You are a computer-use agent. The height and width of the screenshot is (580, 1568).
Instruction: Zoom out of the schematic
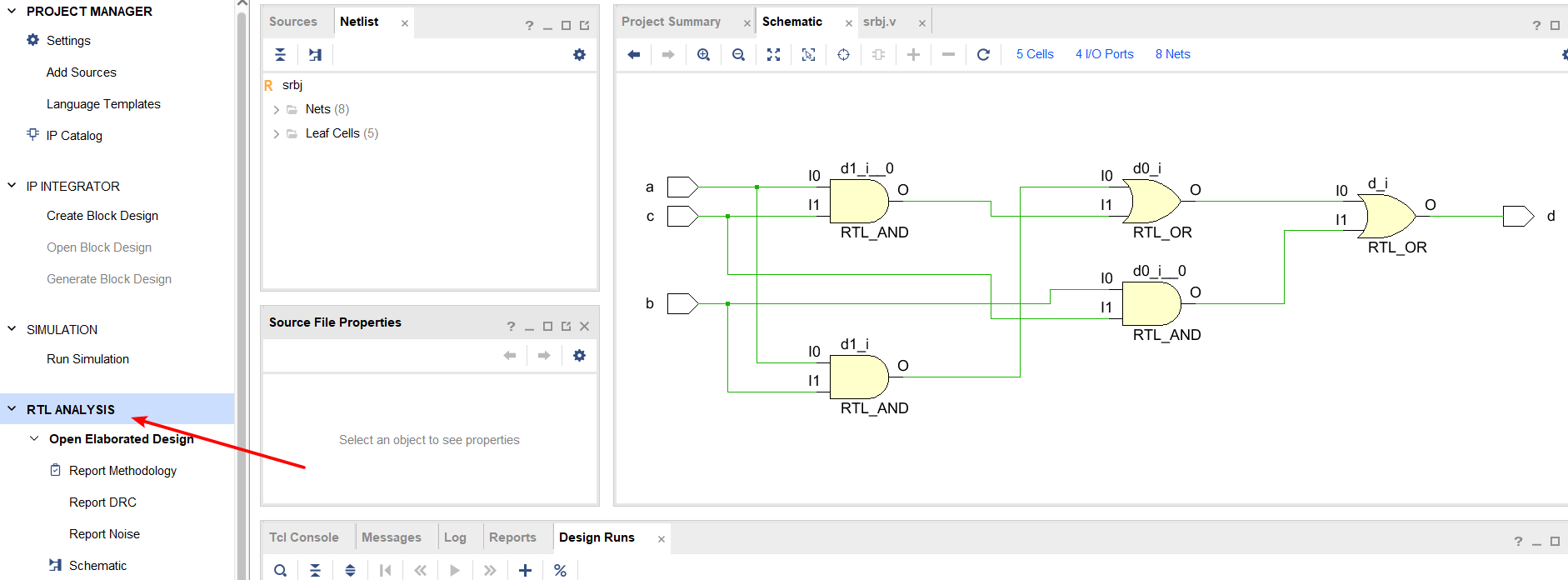click(738, 54)
